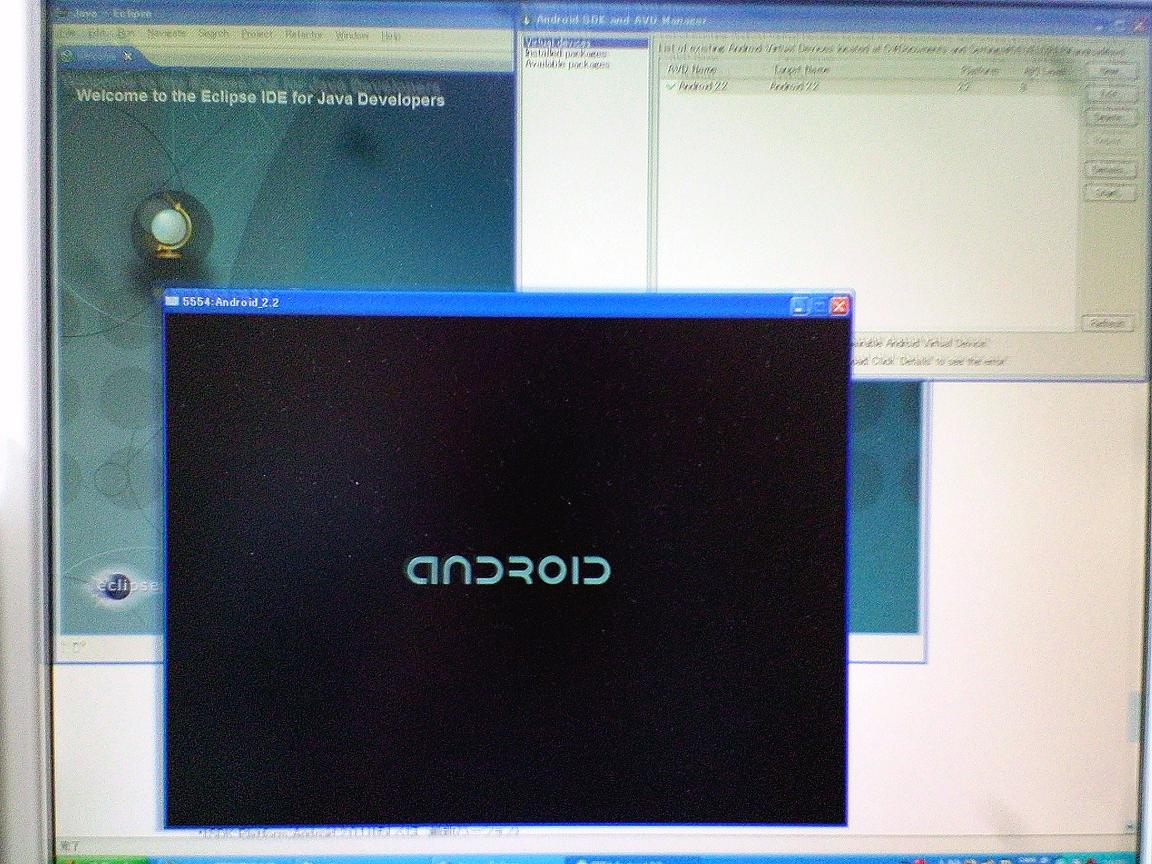Click the Android SDK and AVD Manager title icon
The height and width of the screenshot is (864, 1152).
pyautogui.click(x=527, y=19)
